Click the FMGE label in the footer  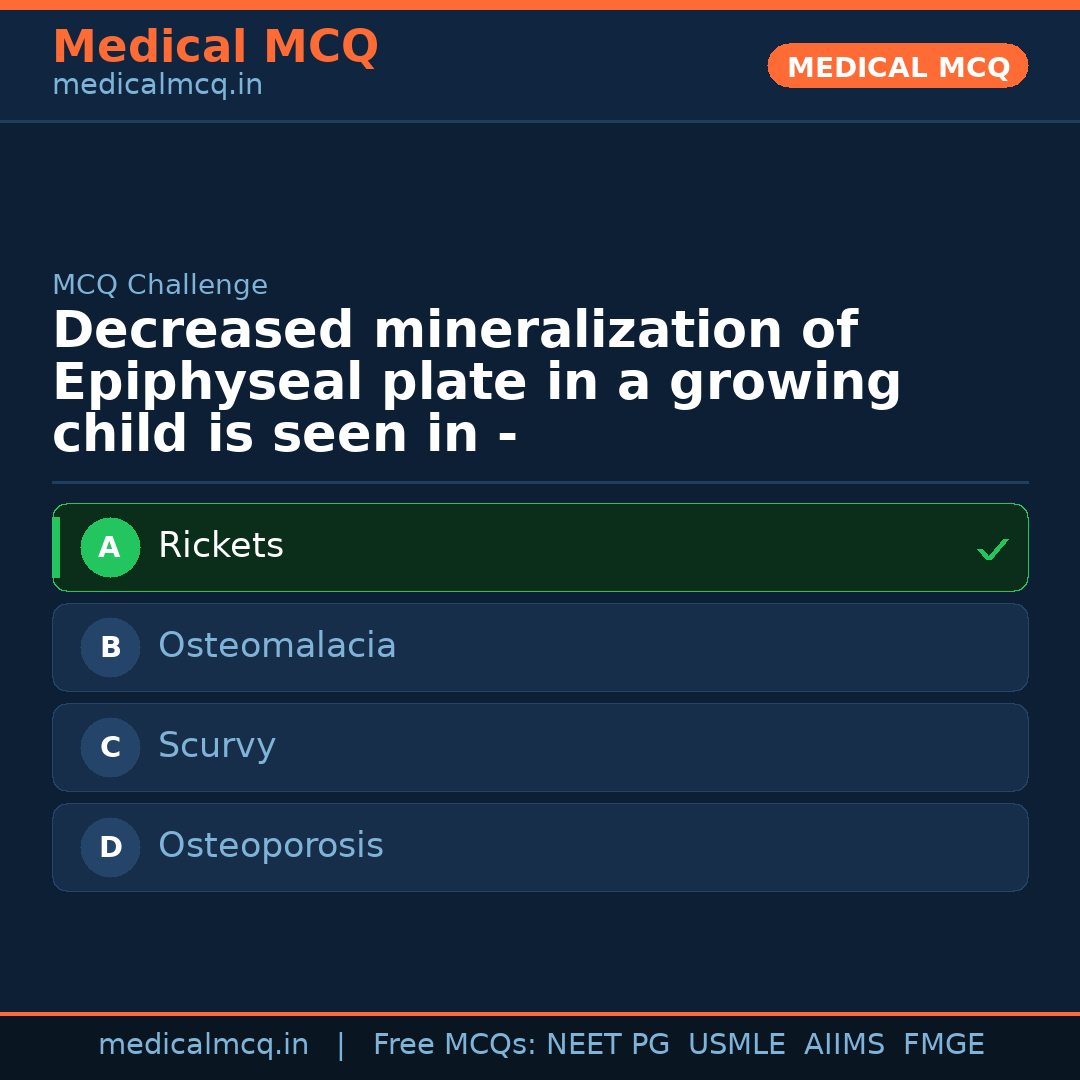tap(943, 1043)
